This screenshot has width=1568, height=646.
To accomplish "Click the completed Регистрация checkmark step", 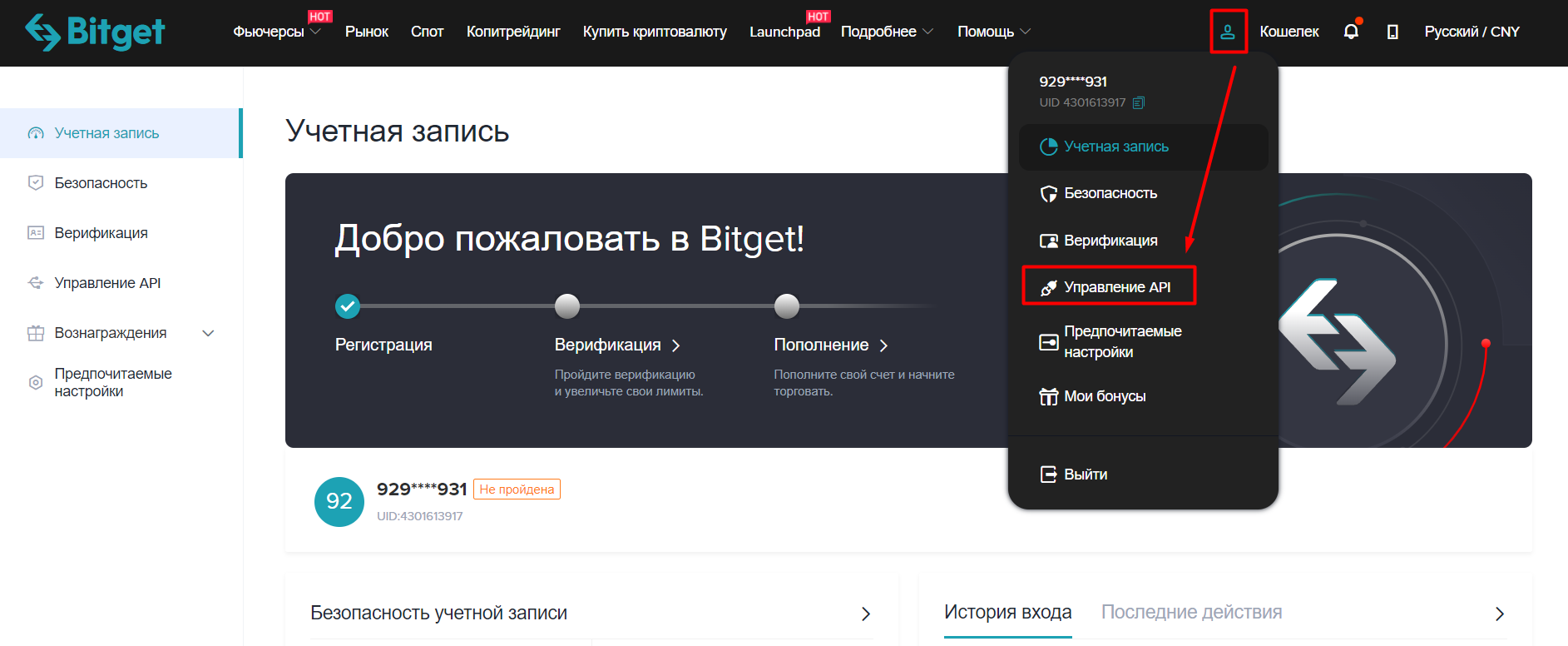I will 348,306.
